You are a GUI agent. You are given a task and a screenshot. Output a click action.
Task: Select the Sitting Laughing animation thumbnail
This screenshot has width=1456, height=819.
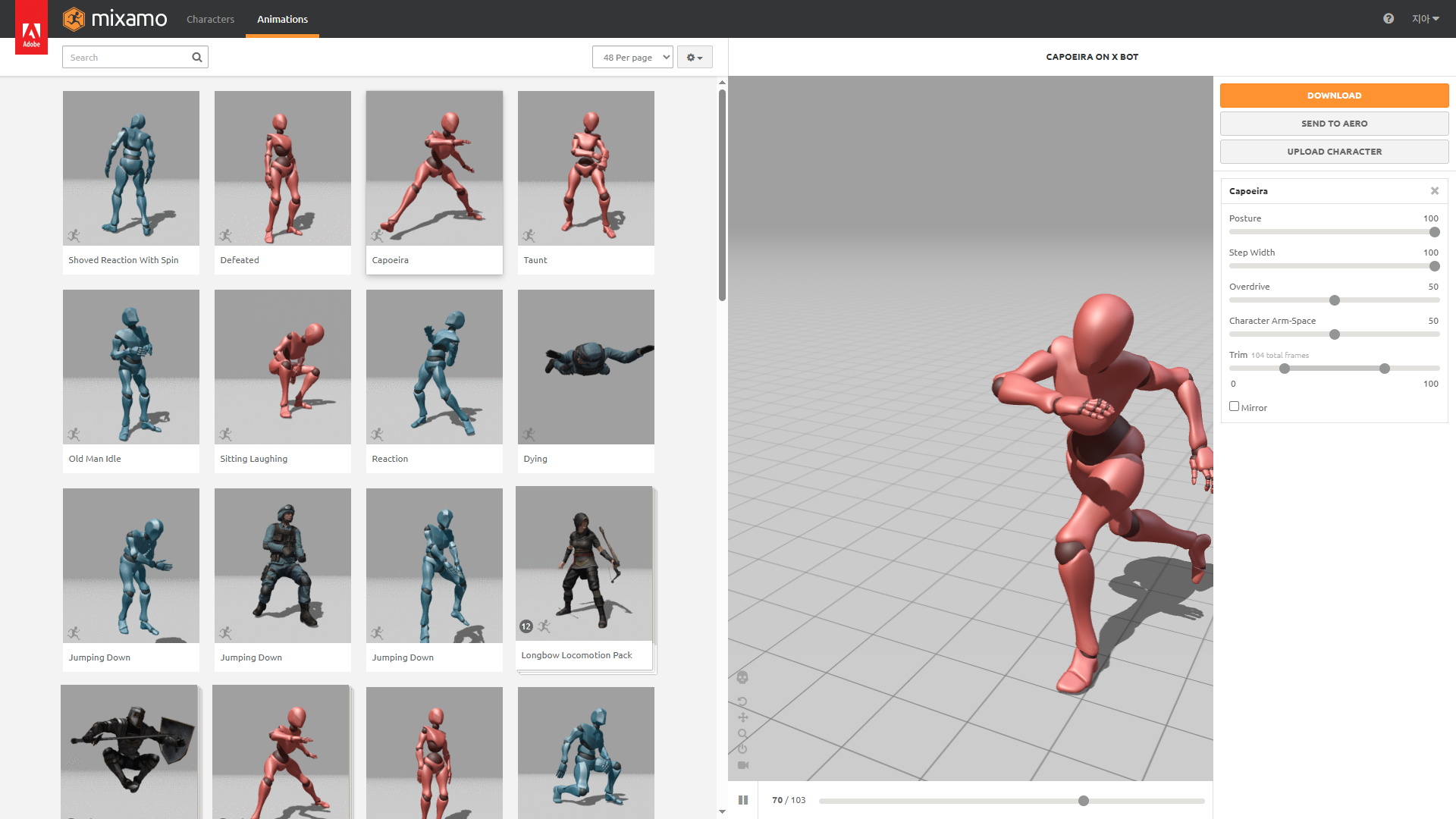coord(282,368)
